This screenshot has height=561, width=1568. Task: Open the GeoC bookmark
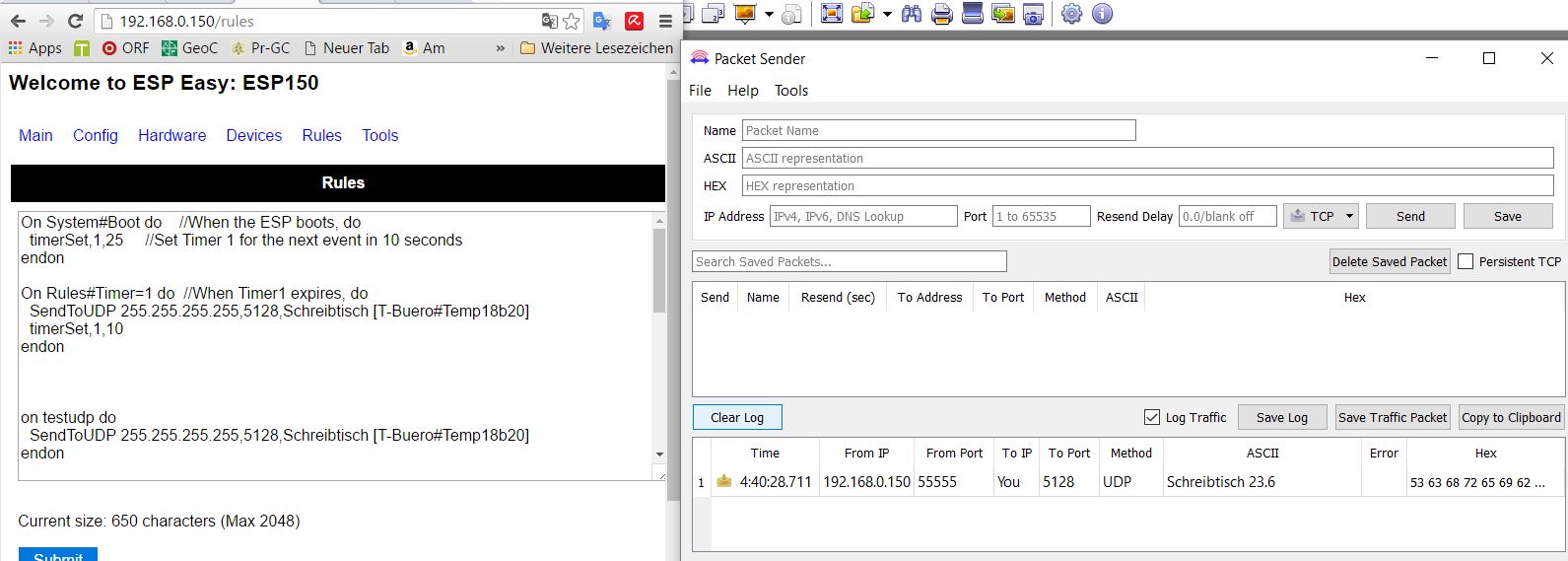(190, 47)
